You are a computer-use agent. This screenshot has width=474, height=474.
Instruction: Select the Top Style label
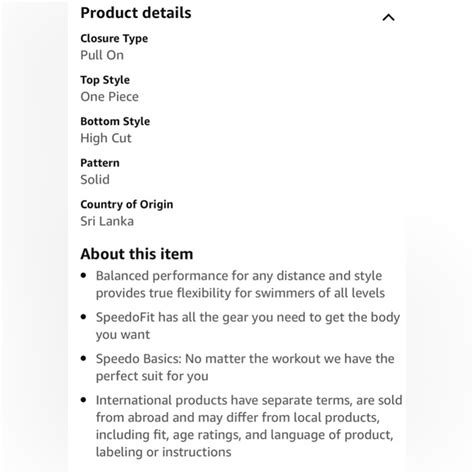point(105,80)
